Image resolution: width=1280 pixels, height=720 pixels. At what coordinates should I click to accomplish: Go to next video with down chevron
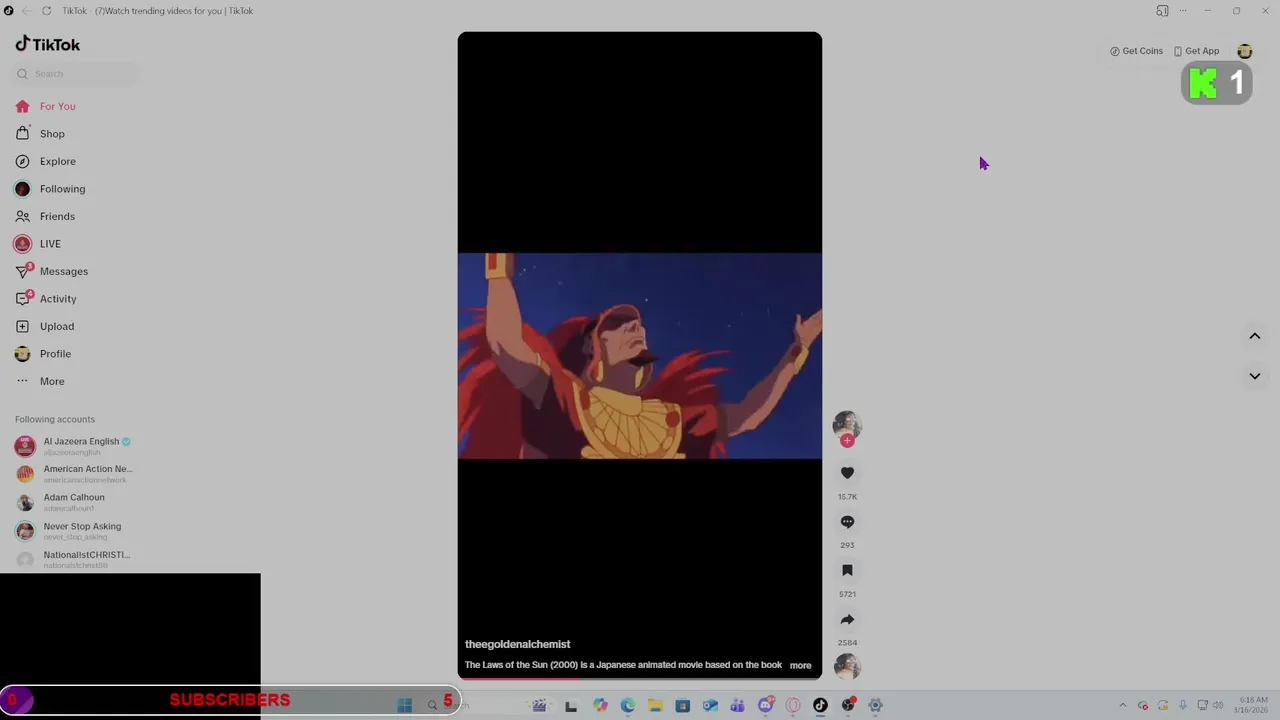click(1254, 376)
